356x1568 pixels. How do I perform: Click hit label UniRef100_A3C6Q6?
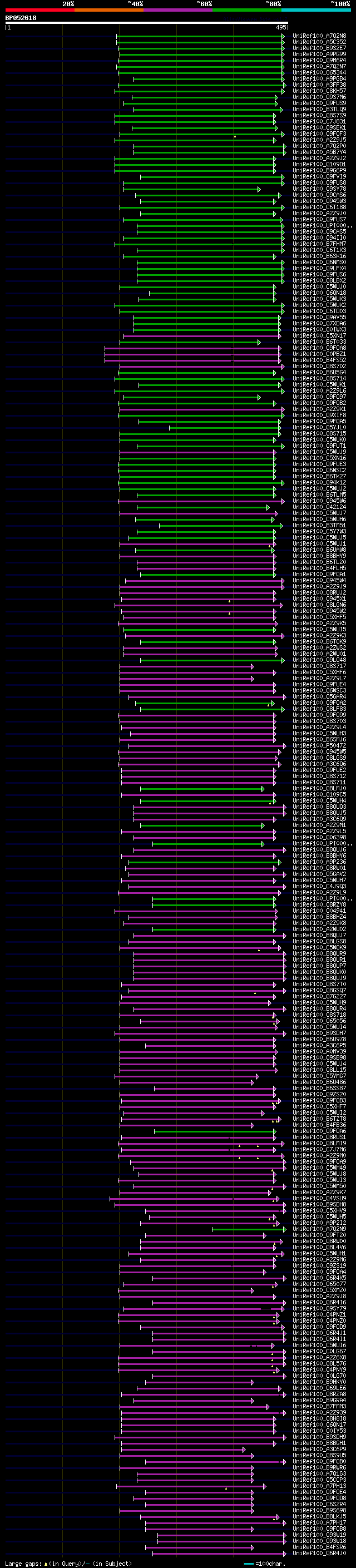pyautogui.click(x=319, y=764)
